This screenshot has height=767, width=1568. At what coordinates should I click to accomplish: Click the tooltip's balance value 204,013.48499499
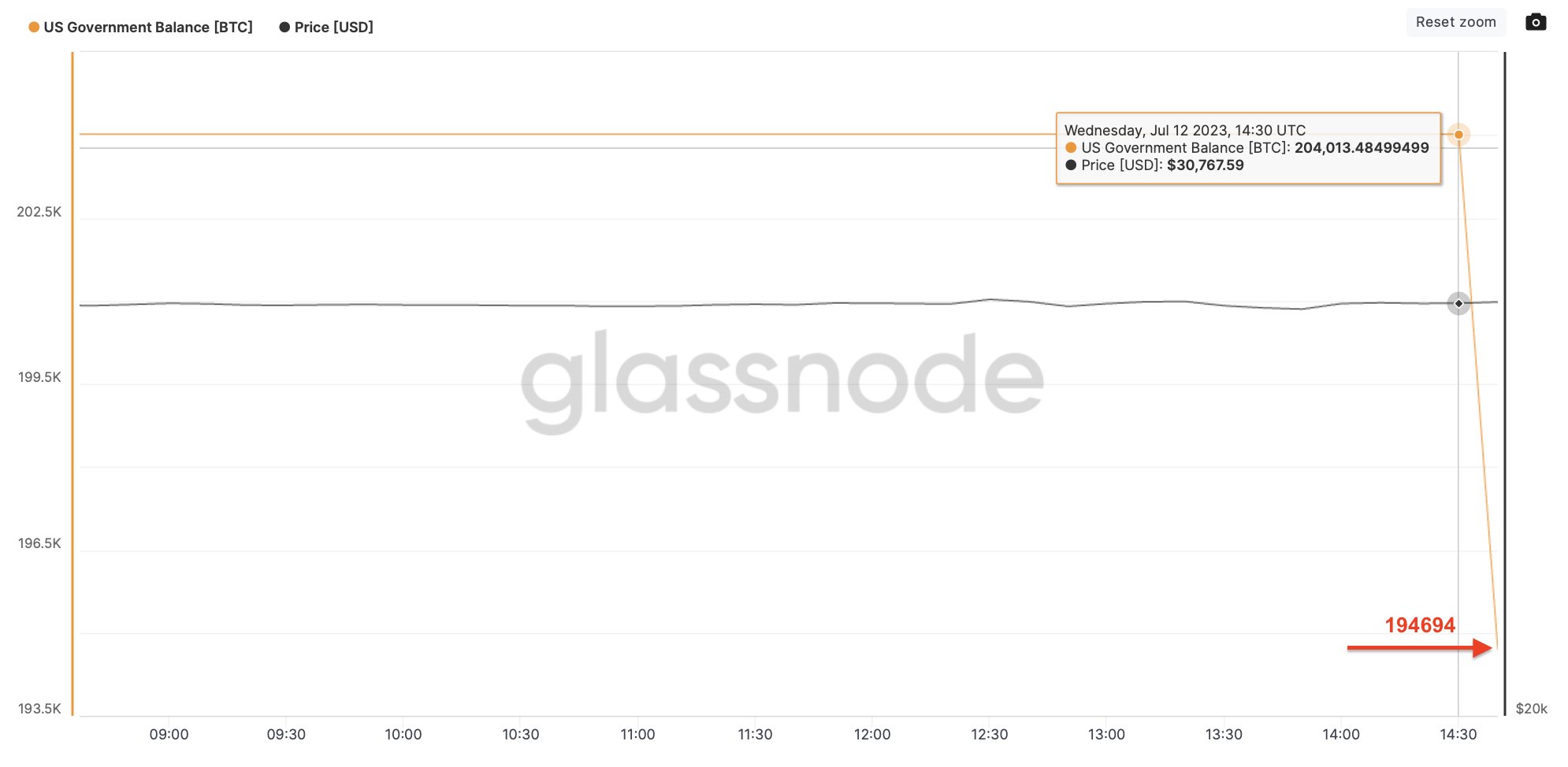[x=1361, y=148]
